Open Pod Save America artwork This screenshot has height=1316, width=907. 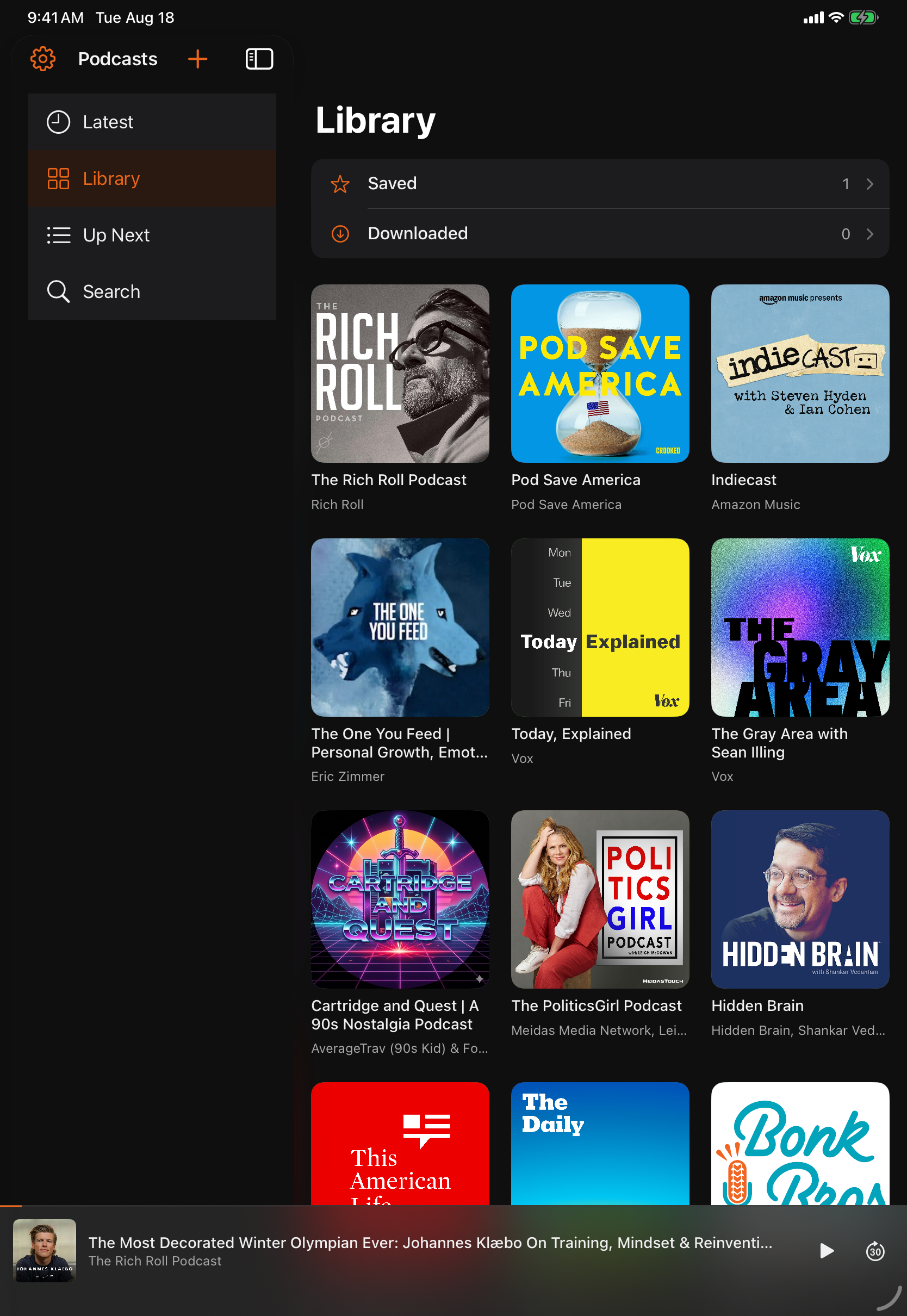click(x=600, y=374)
